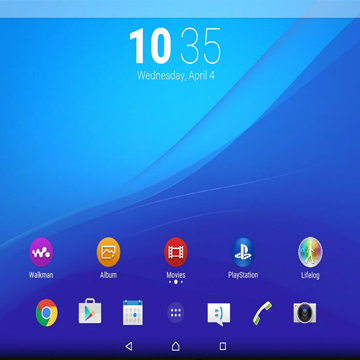Switch to the left home page dot
Viewport: 360px width, 360px height.
point(170,282)
